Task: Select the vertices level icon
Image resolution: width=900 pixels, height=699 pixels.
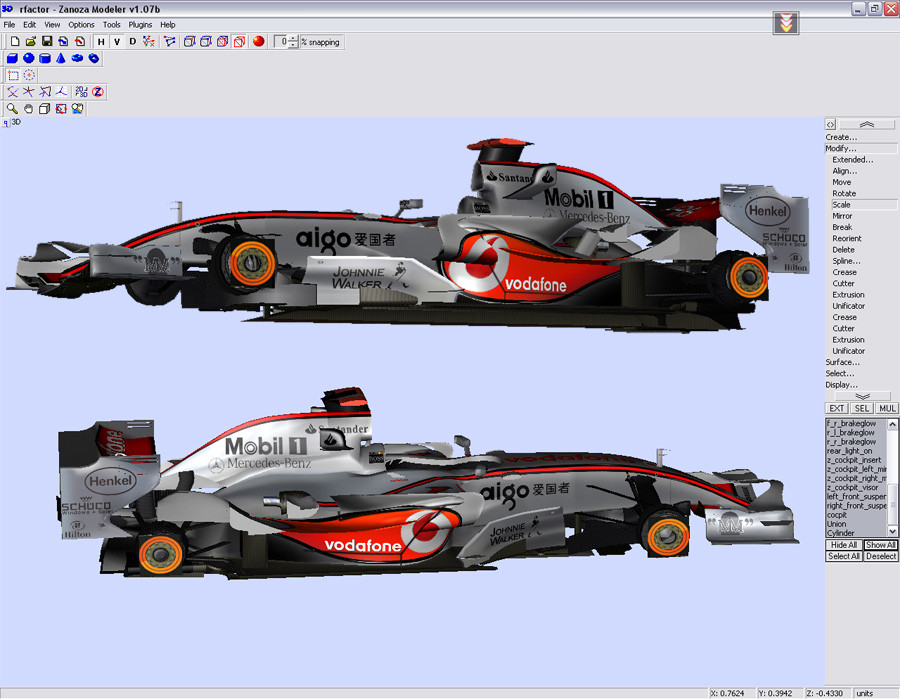Action: 13,92
